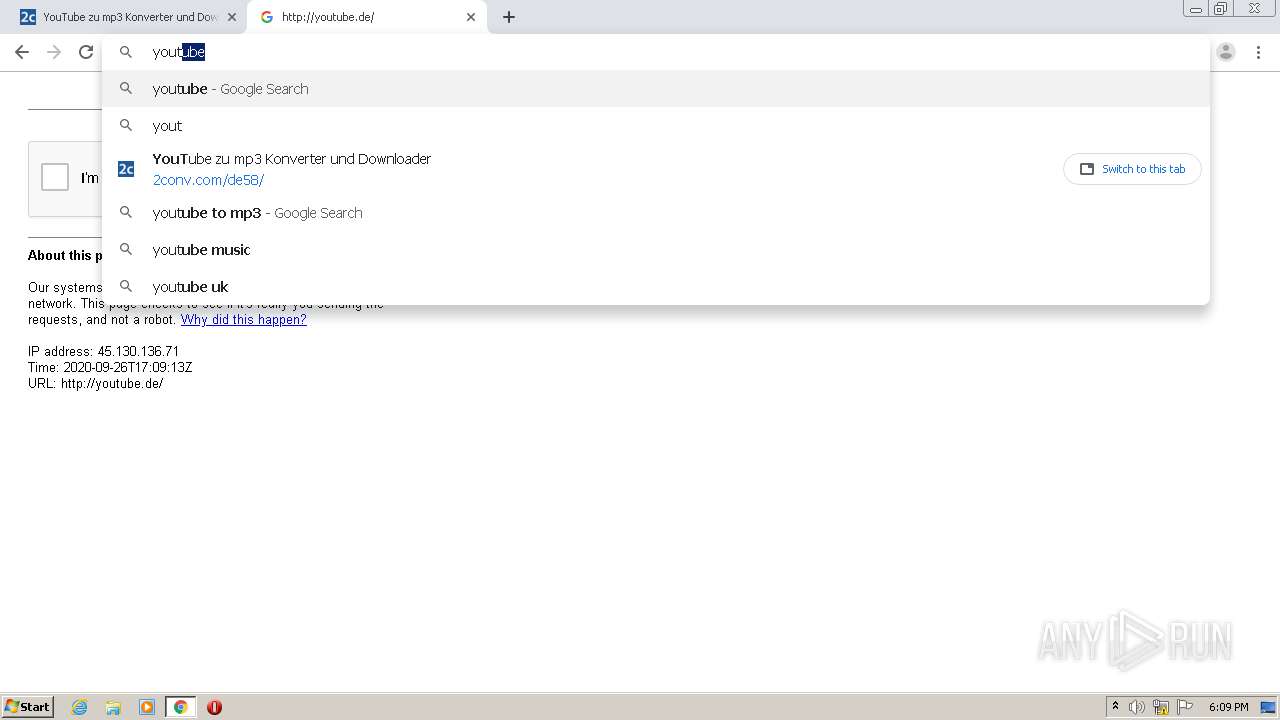
Task: Open a new tab with plus button
Action: (509, 17)
